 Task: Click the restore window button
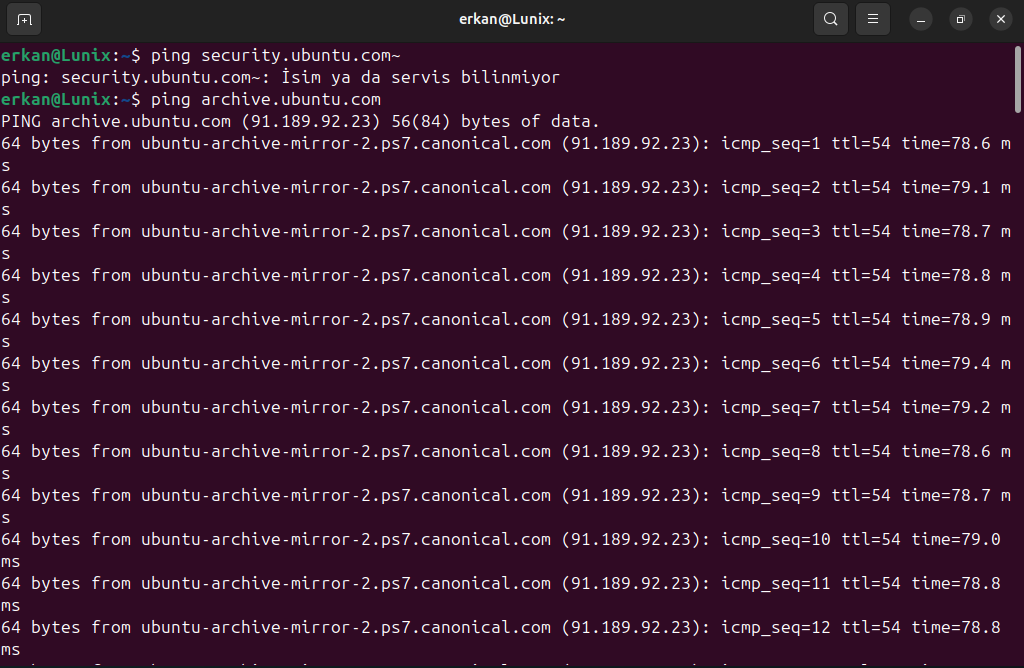click(x=961, y=19)
